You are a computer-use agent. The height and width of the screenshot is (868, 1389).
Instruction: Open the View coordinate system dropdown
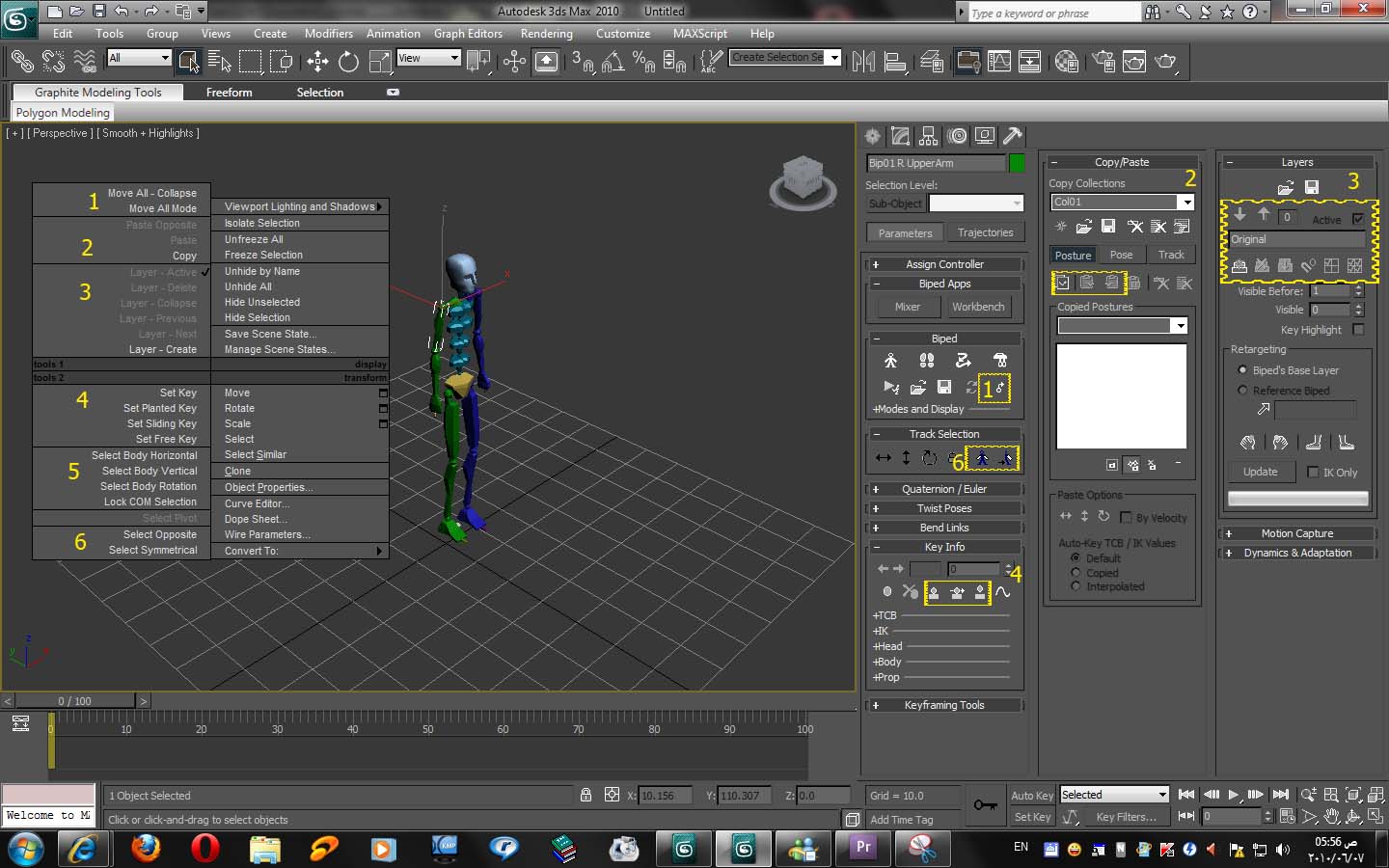pos(428,58)
